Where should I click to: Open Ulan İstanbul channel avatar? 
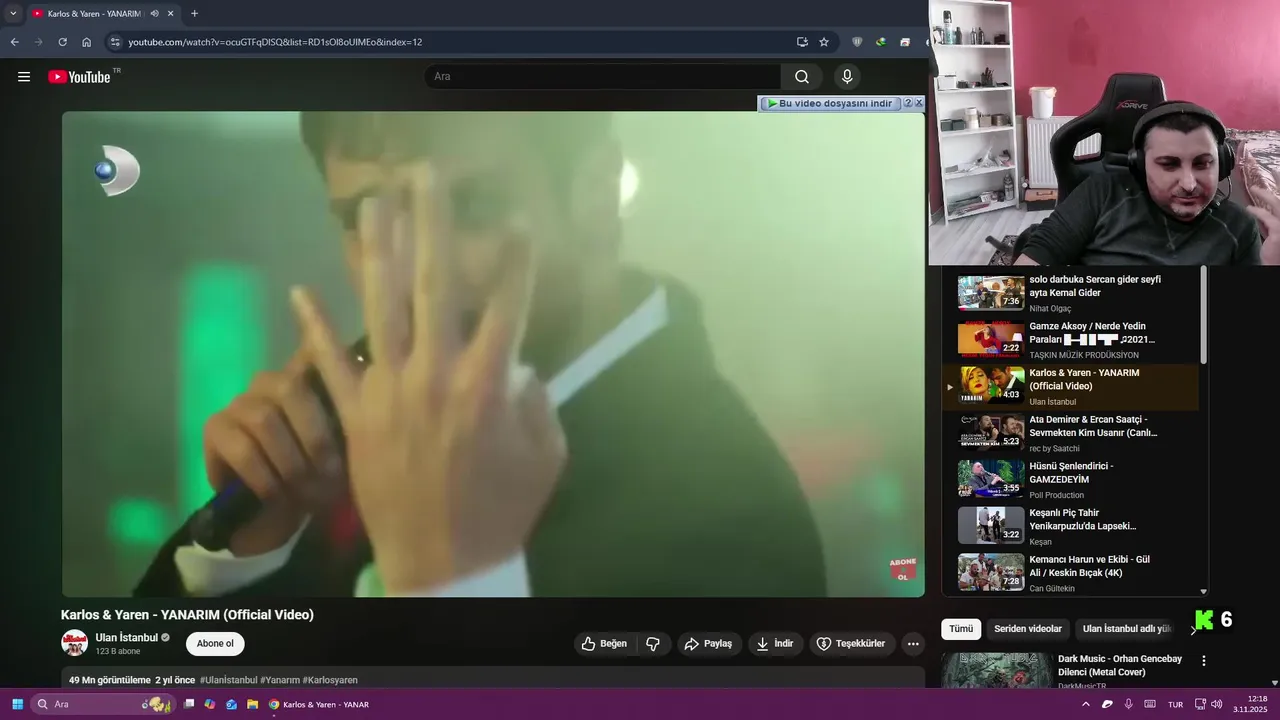tap(75, 643)
